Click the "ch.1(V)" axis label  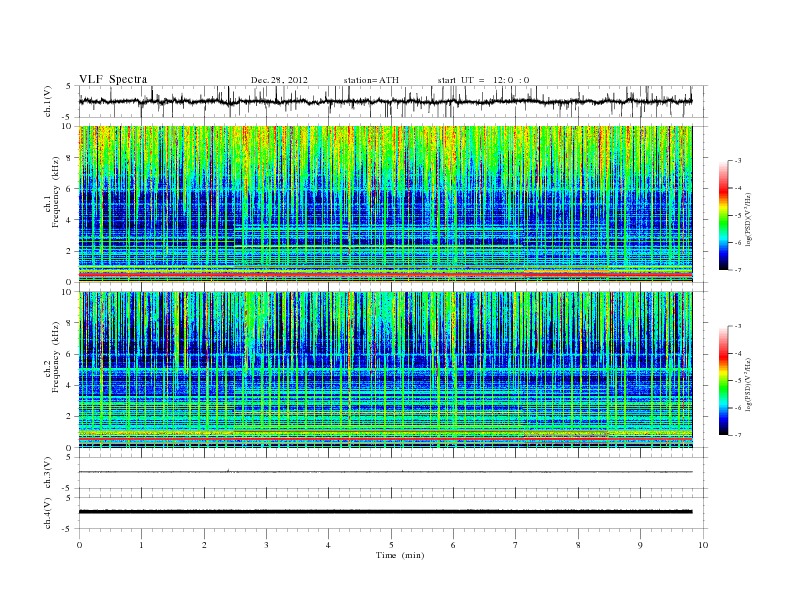[47, 101]
